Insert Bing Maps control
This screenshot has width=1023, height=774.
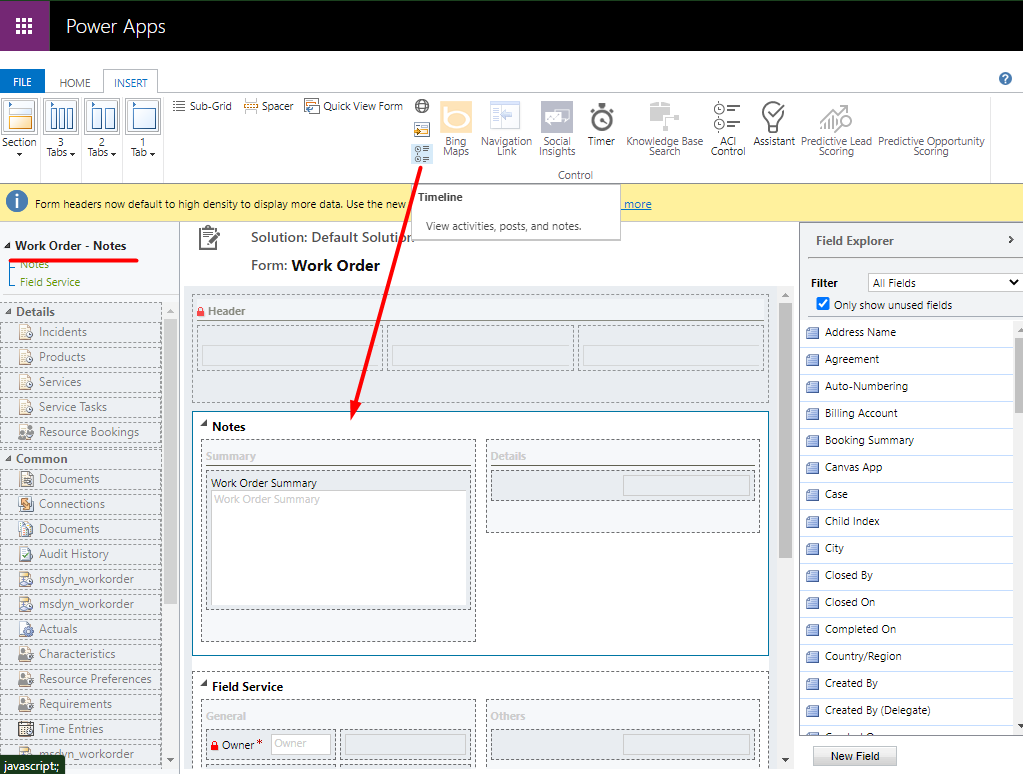click(x=456, y=129)
